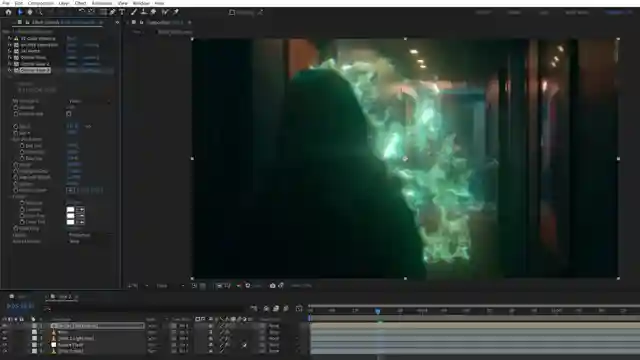This screenshot has width=640, height=360.
Task: Open the Edit menu
Action: coord(19,3)
